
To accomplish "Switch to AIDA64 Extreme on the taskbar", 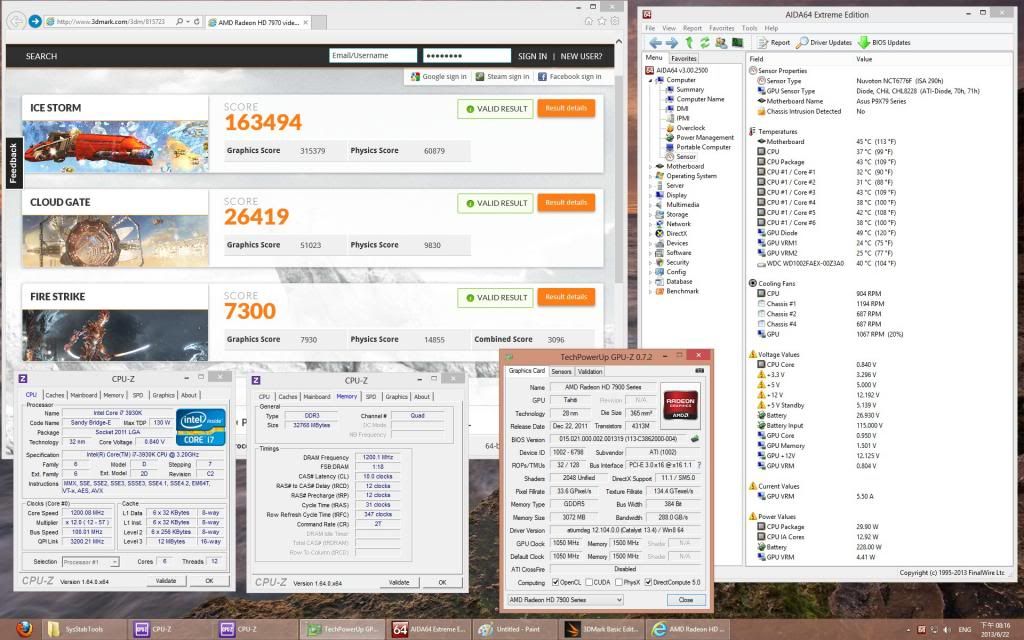I will [x=430, y=629].
